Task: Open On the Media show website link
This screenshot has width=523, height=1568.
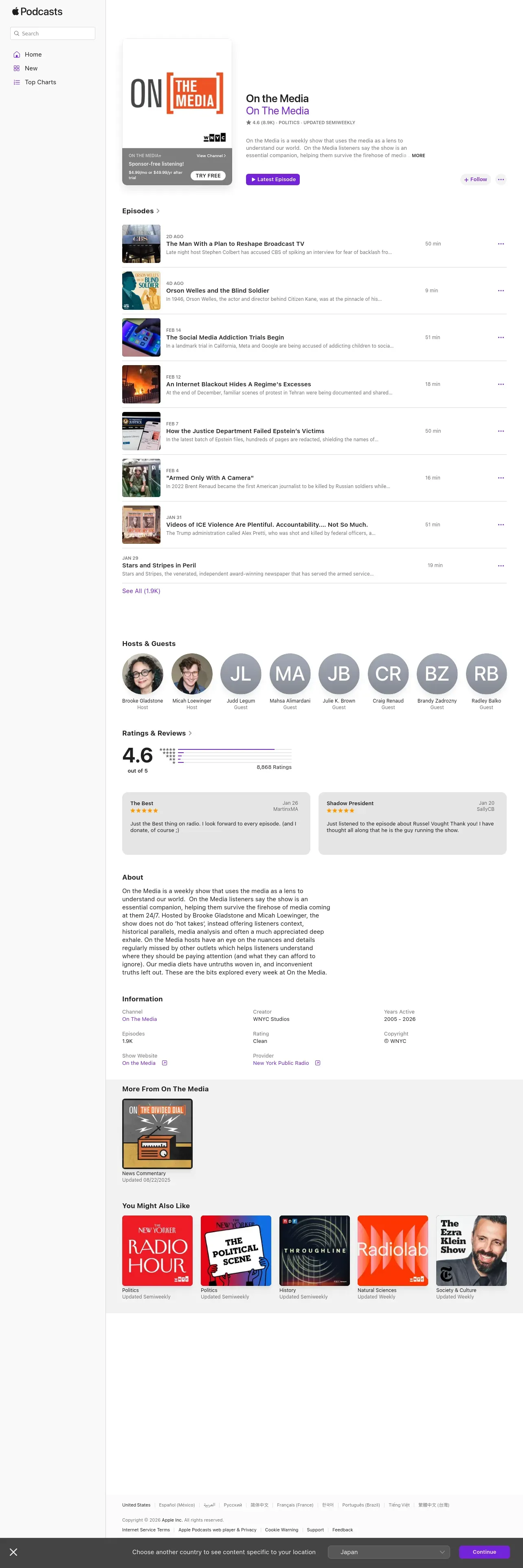Action: (139, 1063)
